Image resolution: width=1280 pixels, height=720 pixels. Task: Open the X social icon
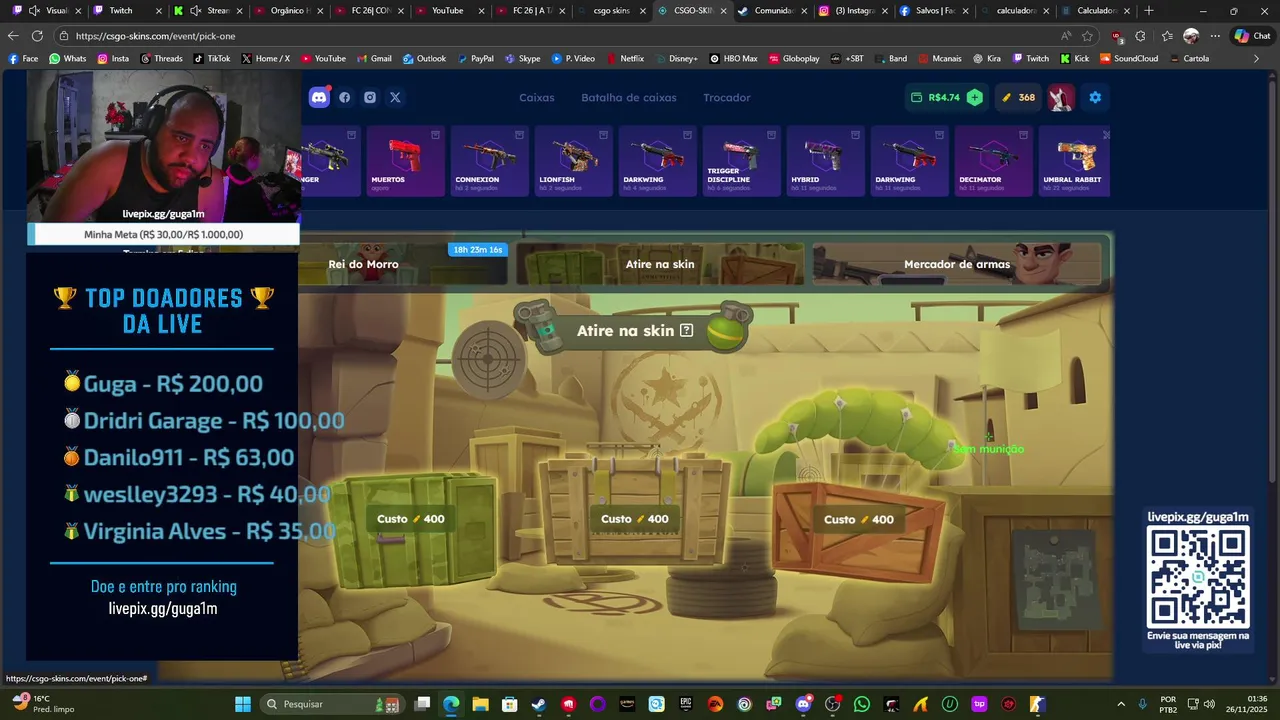click(395, 97)
